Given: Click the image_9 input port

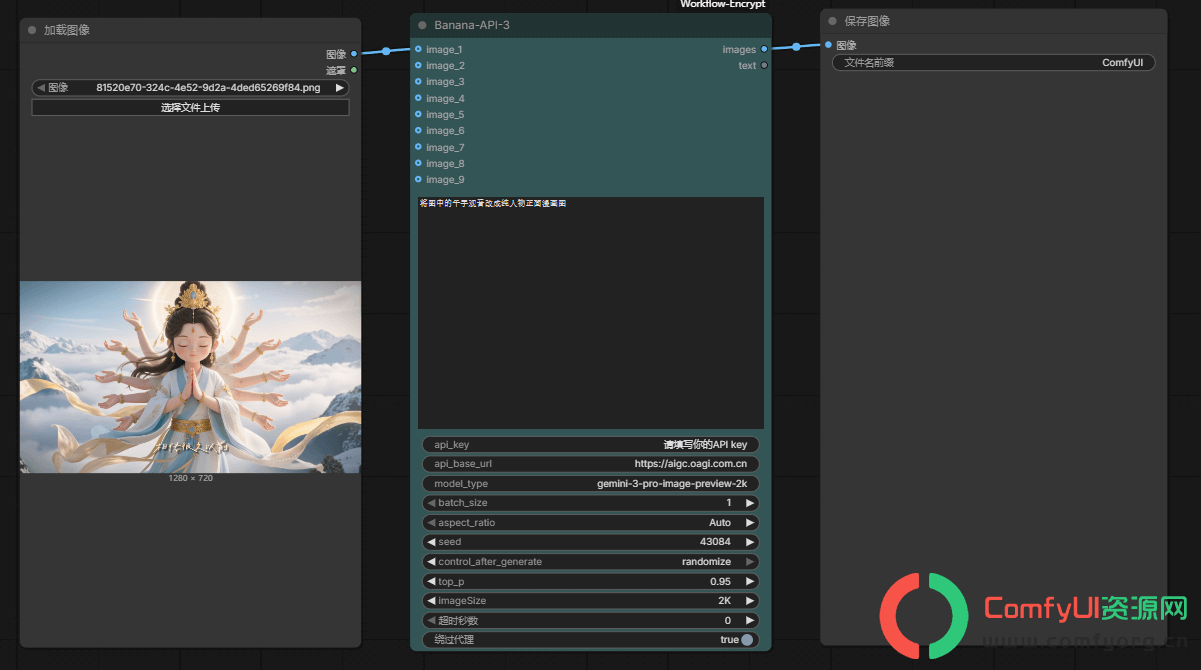Looking at the screenshot, I should [x=418, y=179].
